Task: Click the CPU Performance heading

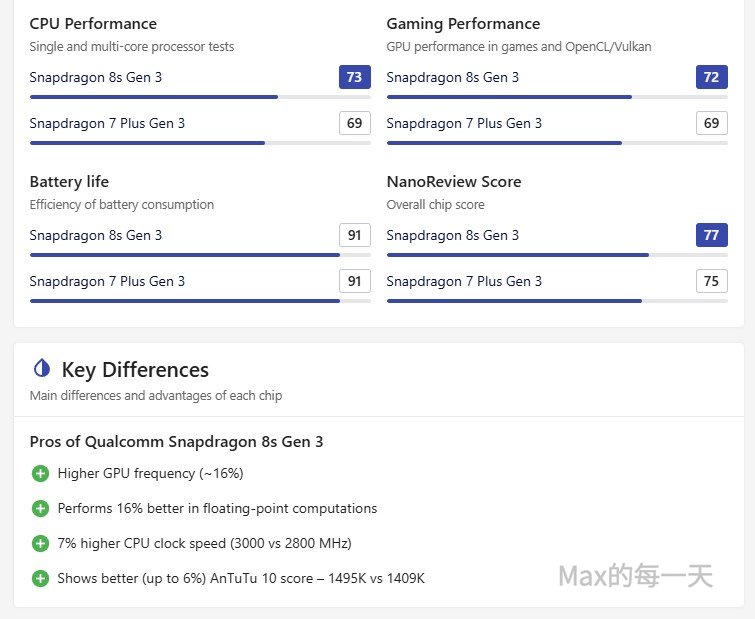Action: pos(93,24)
